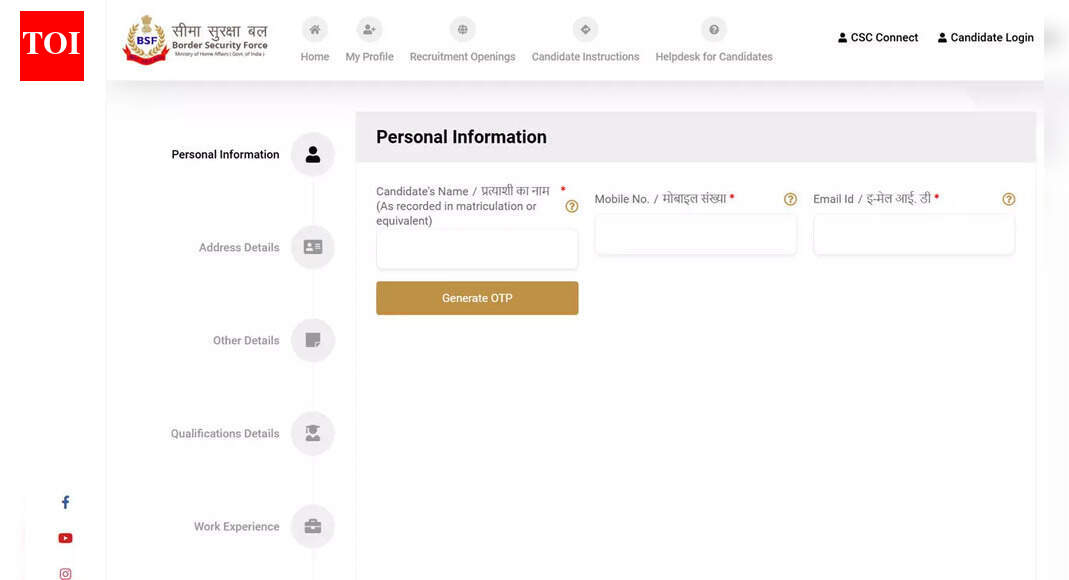The height and width of the screenshot is (580, 1069).
Task: Open the CSC Connect link
Action: pyautogui.click(x=877, y=38)
